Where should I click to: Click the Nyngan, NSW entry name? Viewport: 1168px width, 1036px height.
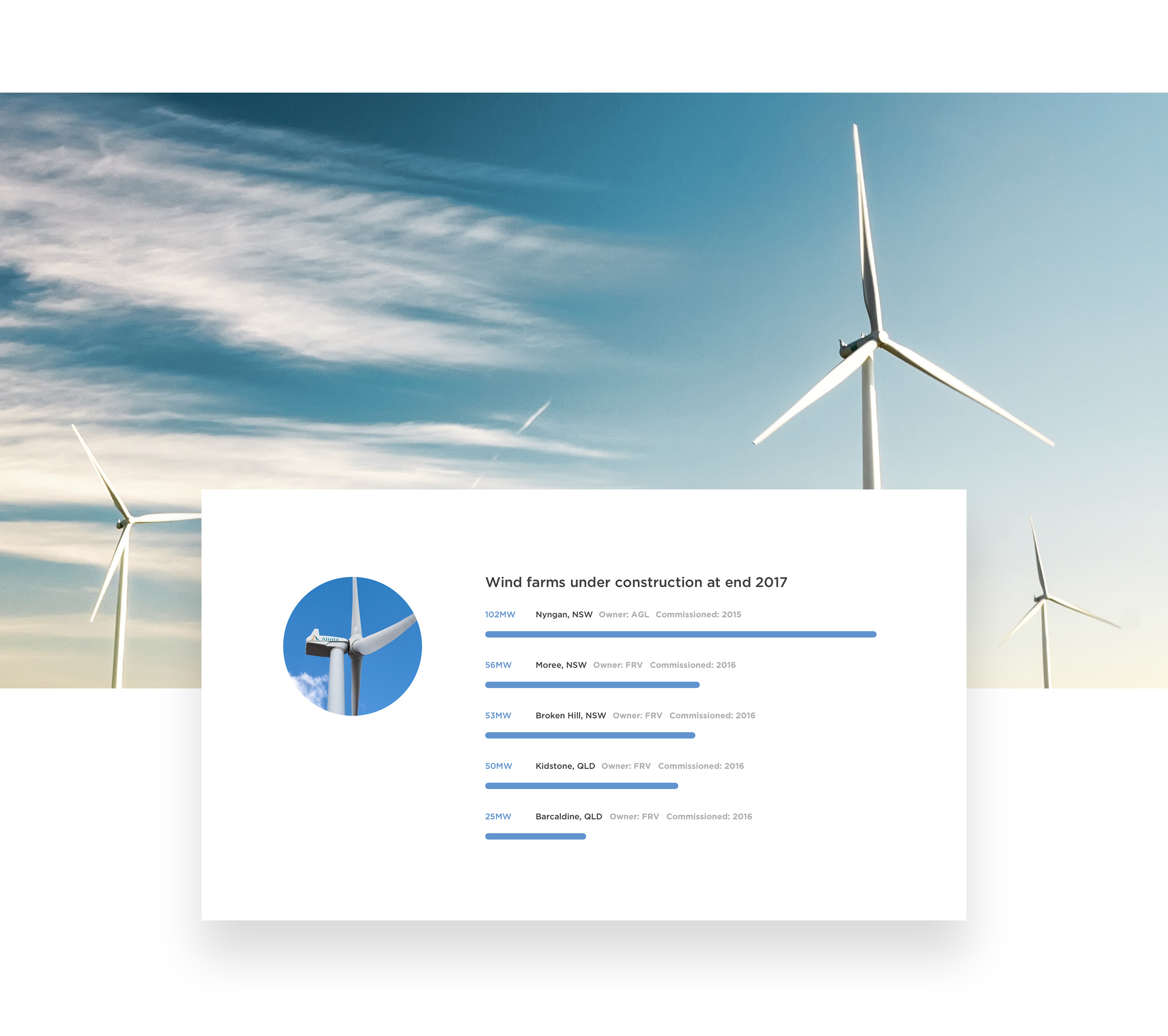[x=564, y=614]
